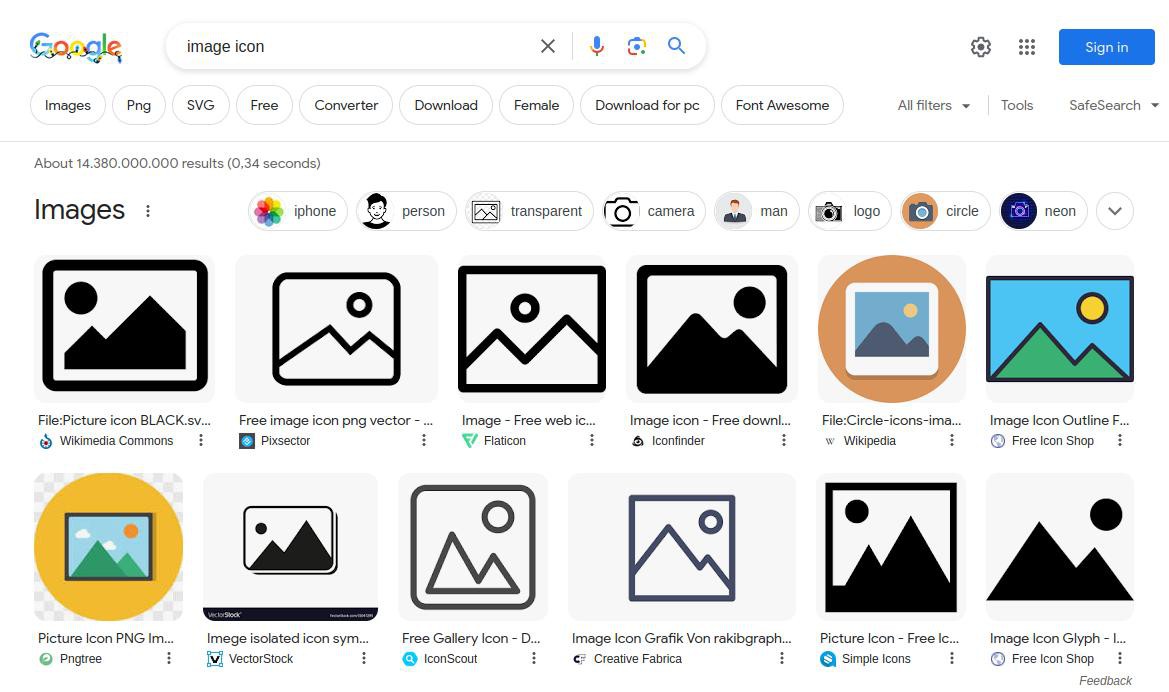Click the Google doodle logo
This screenshot has height=692, width=1169.
tap(76, 47)
